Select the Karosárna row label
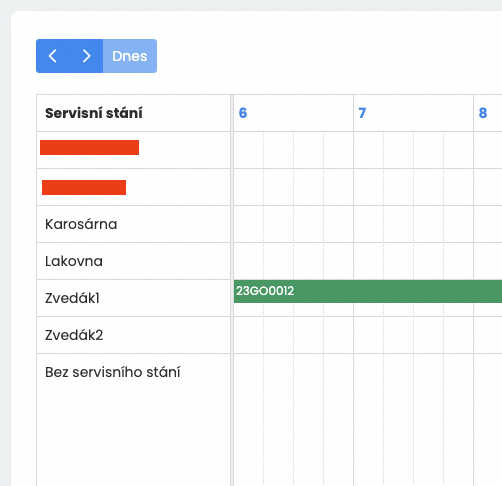 (x=81, y=224)
